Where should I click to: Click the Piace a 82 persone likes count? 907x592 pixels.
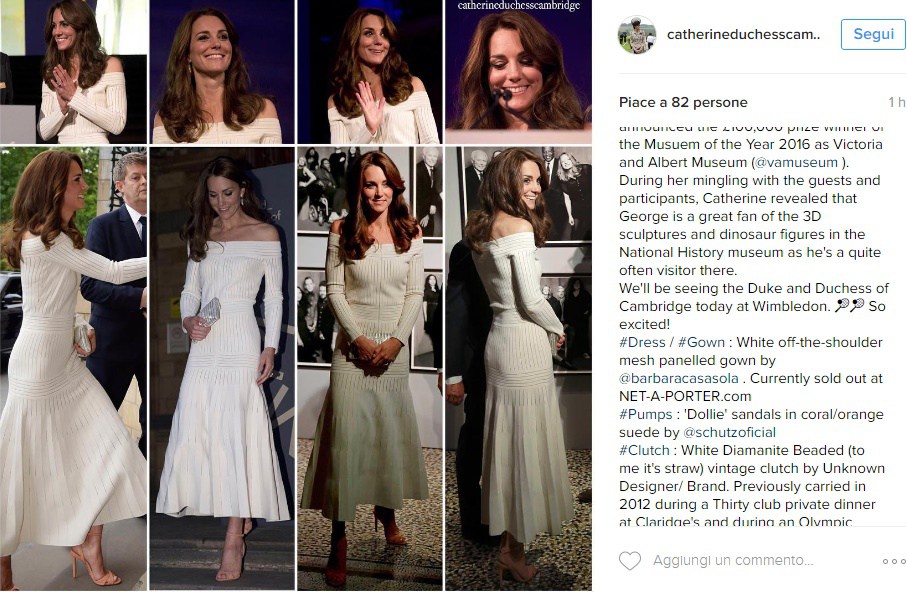[683, 102]
